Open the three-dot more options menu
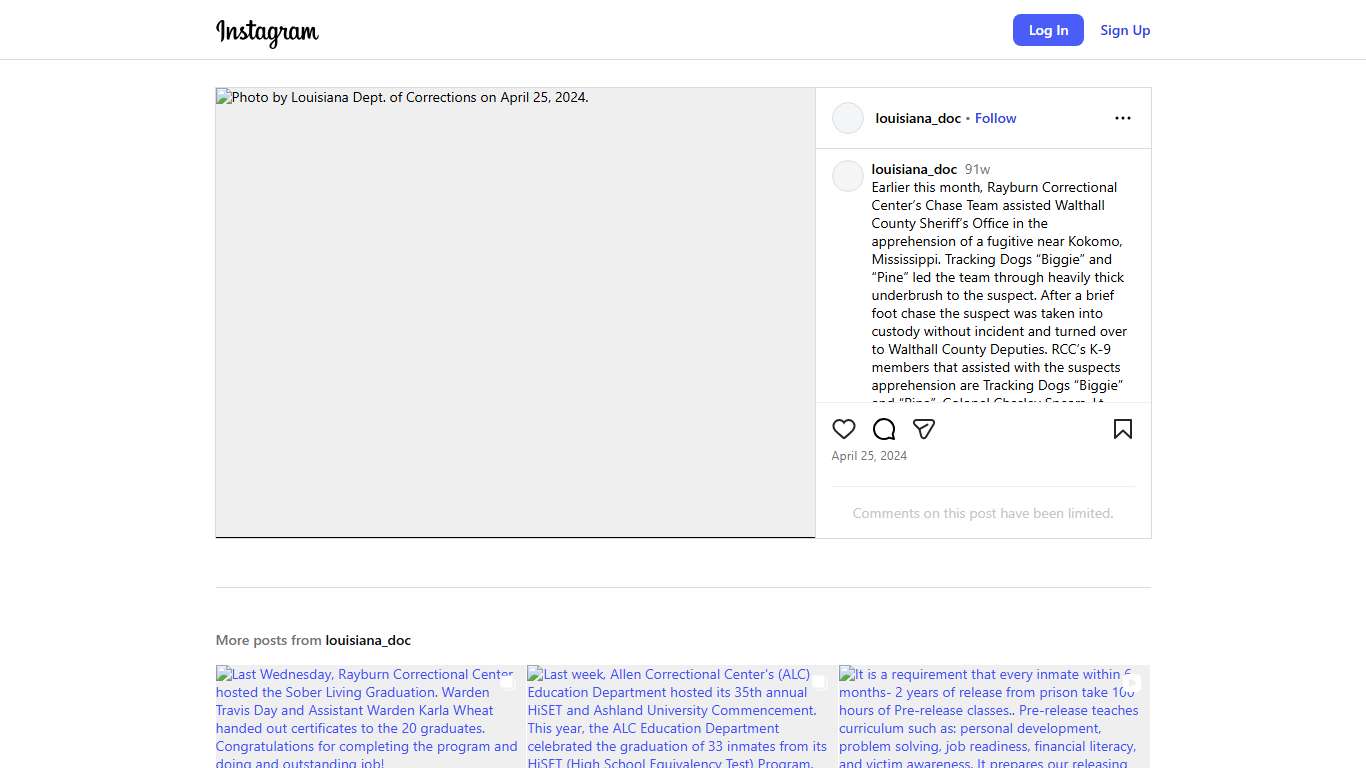The height and width of the screenshot is (768, 1366). [x=1122, y=118]
